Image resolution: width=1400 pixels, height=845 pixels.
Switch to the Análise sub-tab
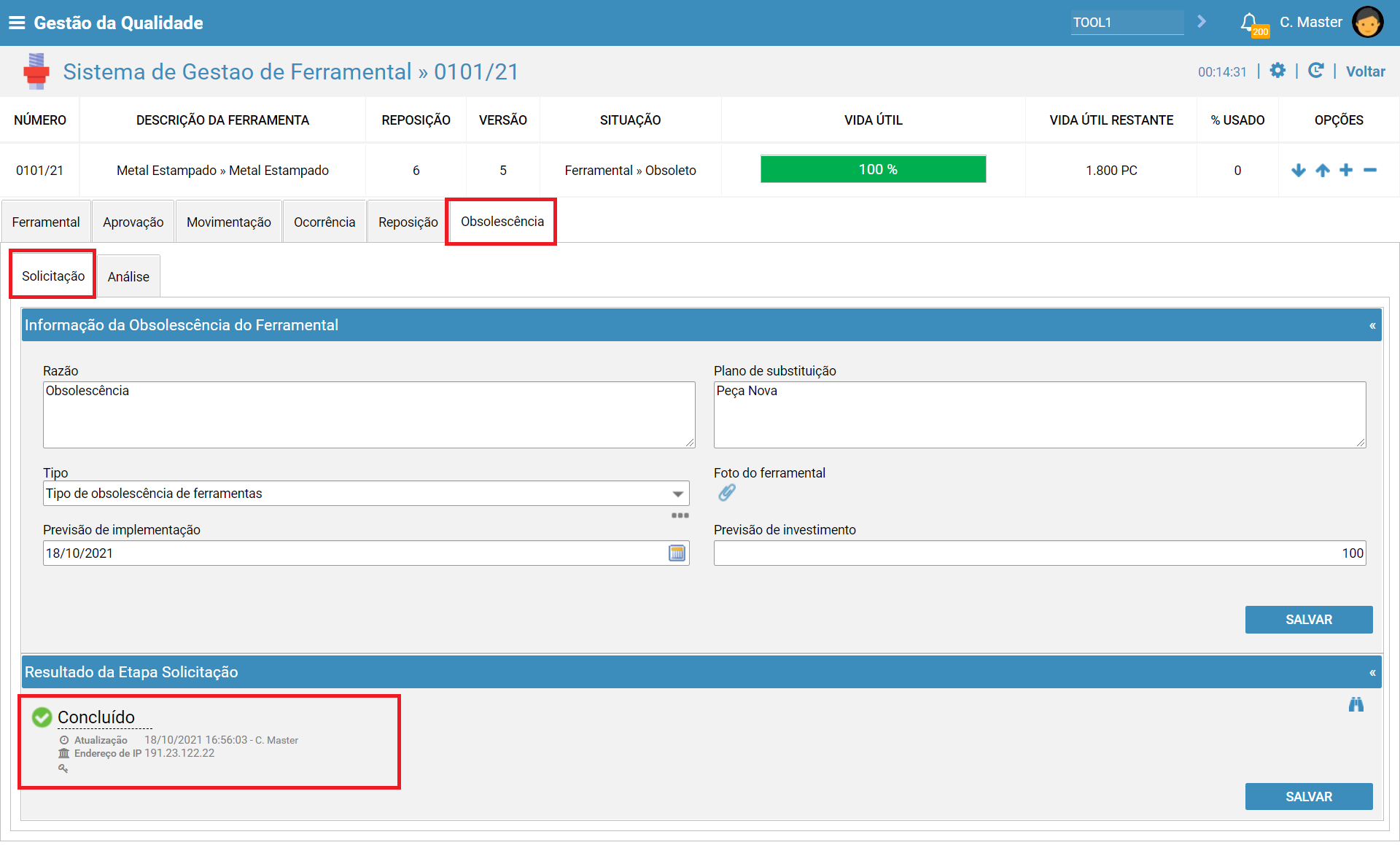click(128, 277)
